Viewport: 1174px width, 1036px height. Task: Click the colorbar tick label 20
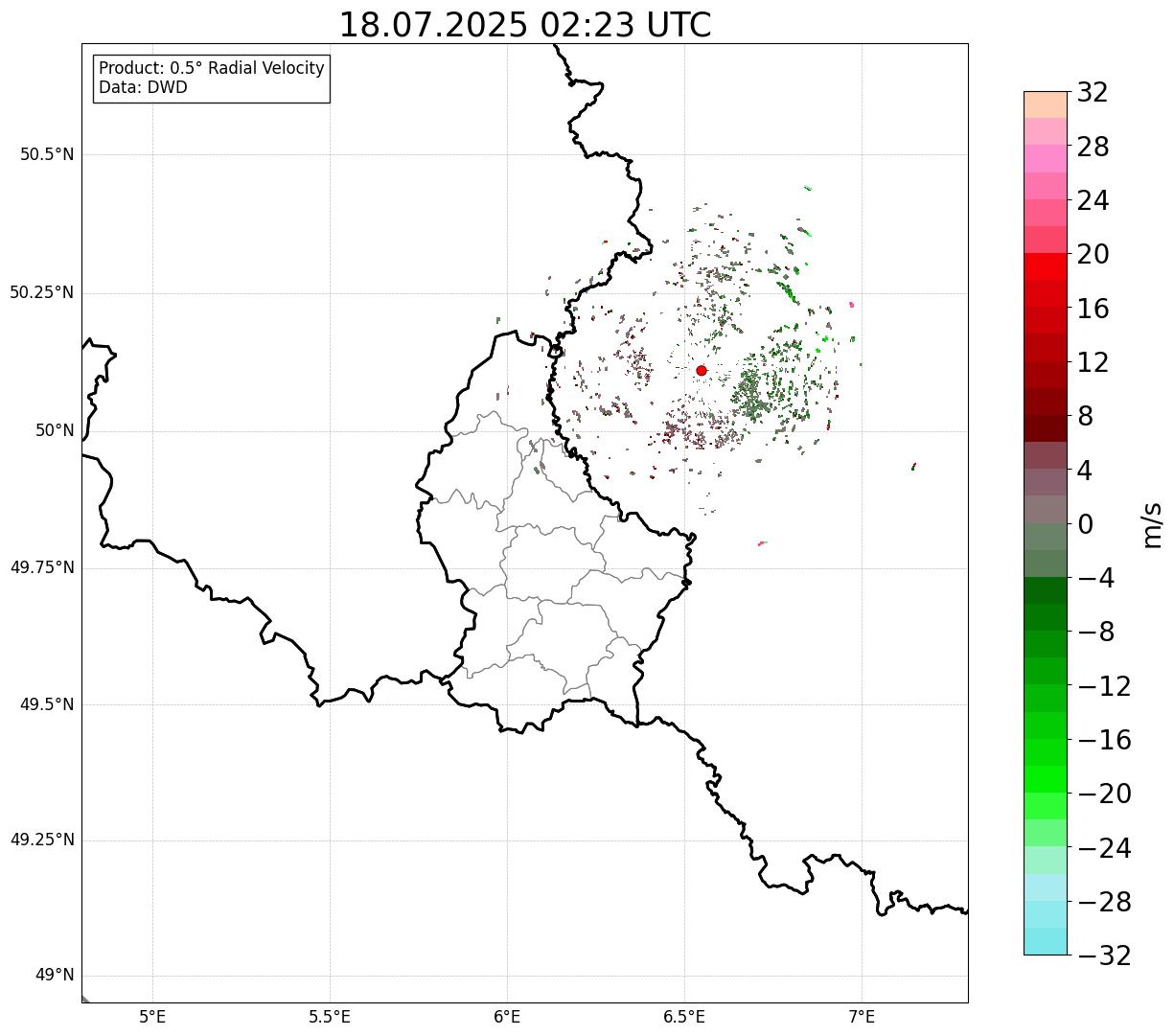coord(1093,255)
